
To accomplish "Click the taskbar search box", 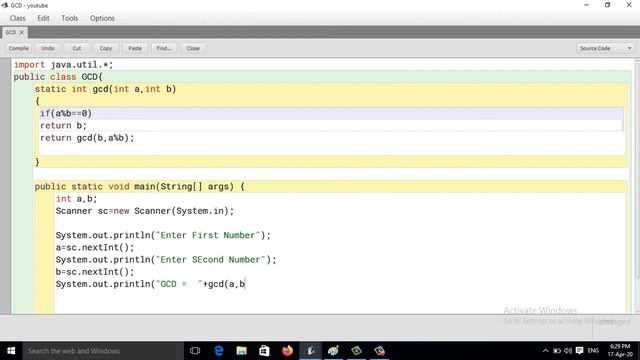I will pos(103,351).
